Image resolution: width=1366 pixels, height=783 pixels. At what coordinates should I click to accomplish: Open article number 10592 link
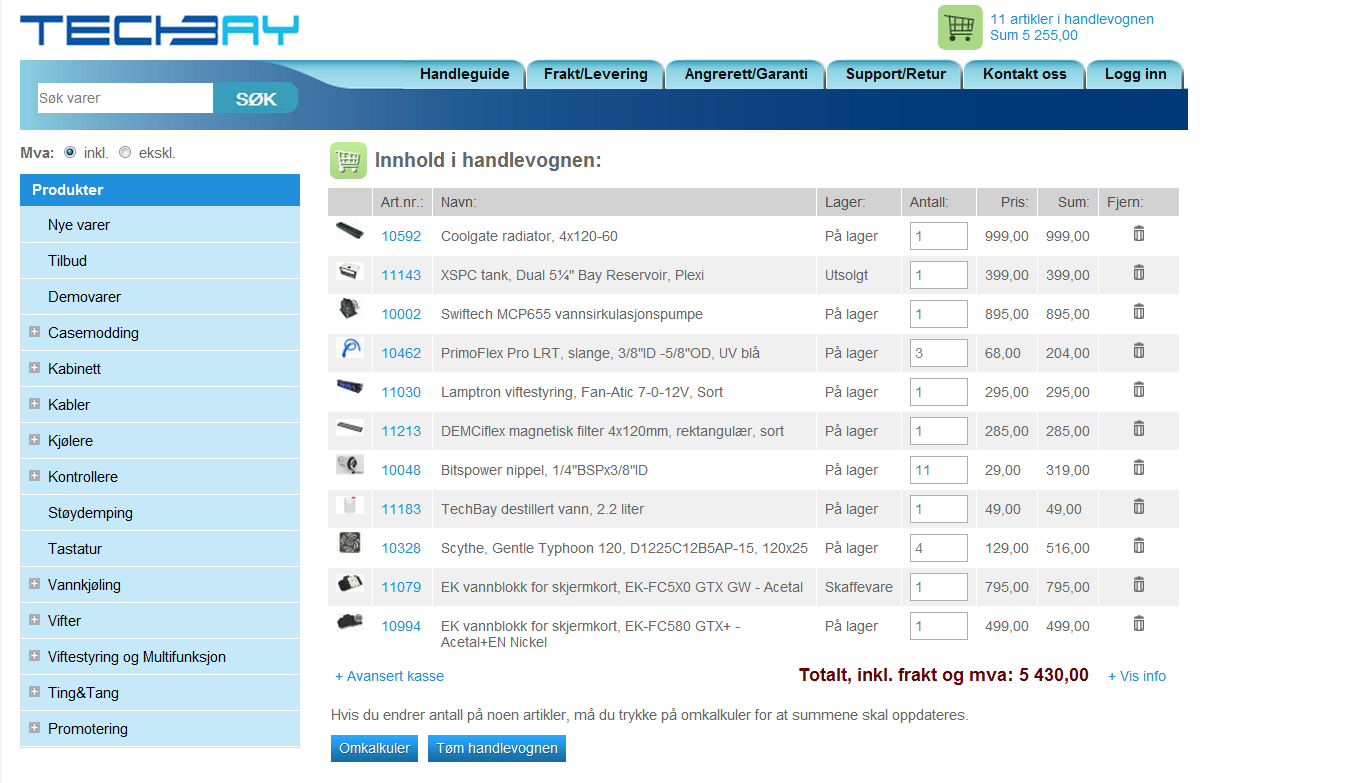[x=401, y=236]
